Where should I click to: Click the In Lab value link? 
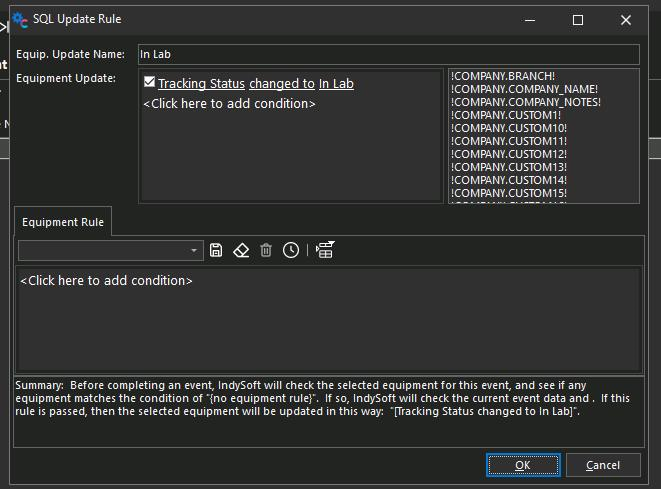point(336,84)
